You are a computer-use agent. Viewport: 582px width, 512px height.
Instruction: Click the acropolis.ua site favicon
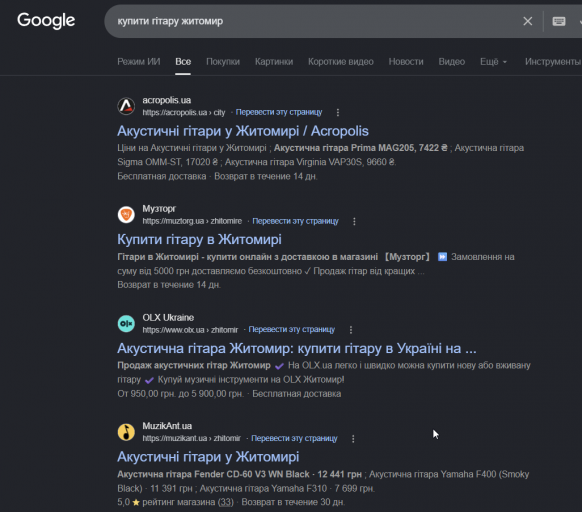click(x=126, y=106)
